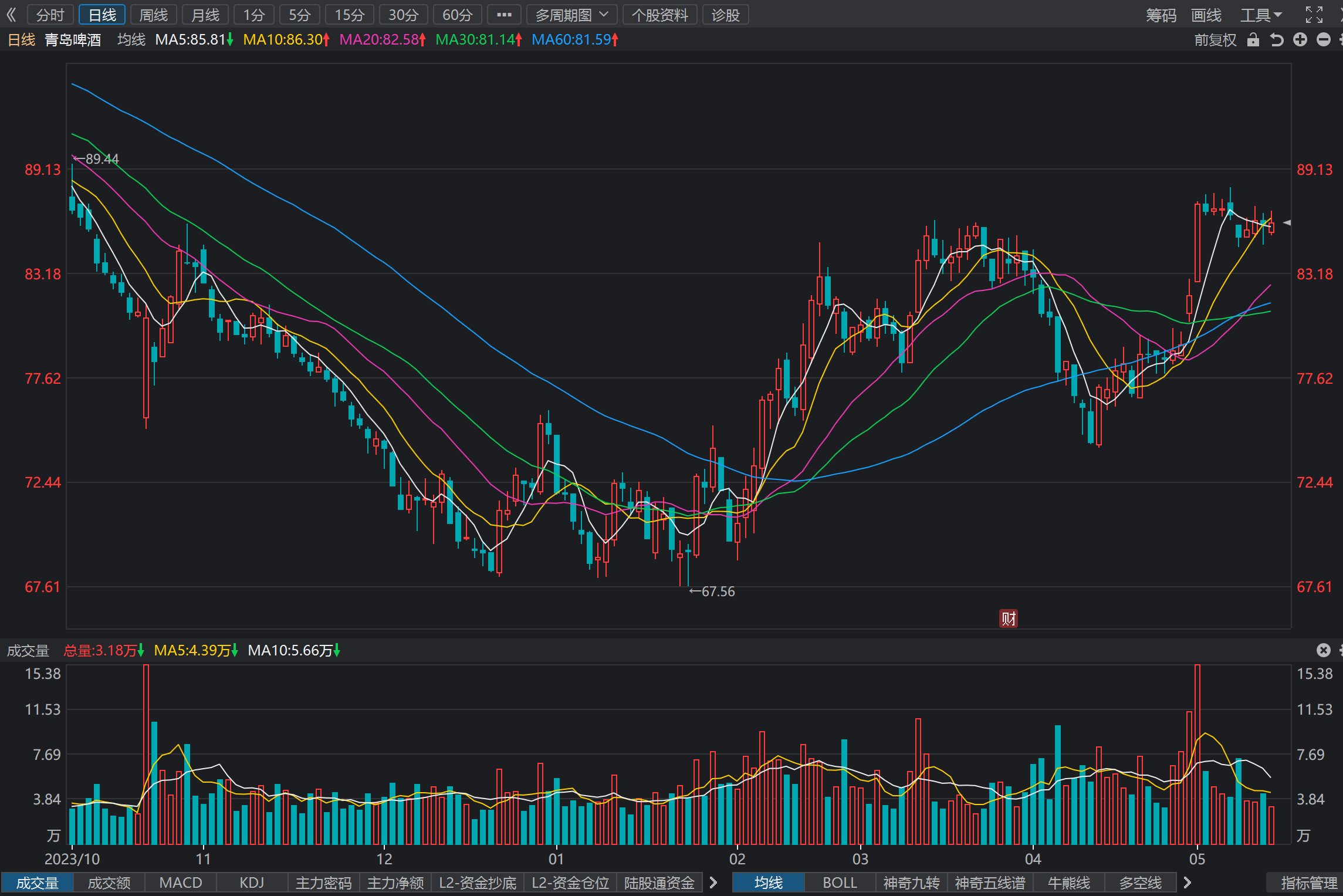
Task: Zoom in chart with plus icon
Action: point(1300,40)
